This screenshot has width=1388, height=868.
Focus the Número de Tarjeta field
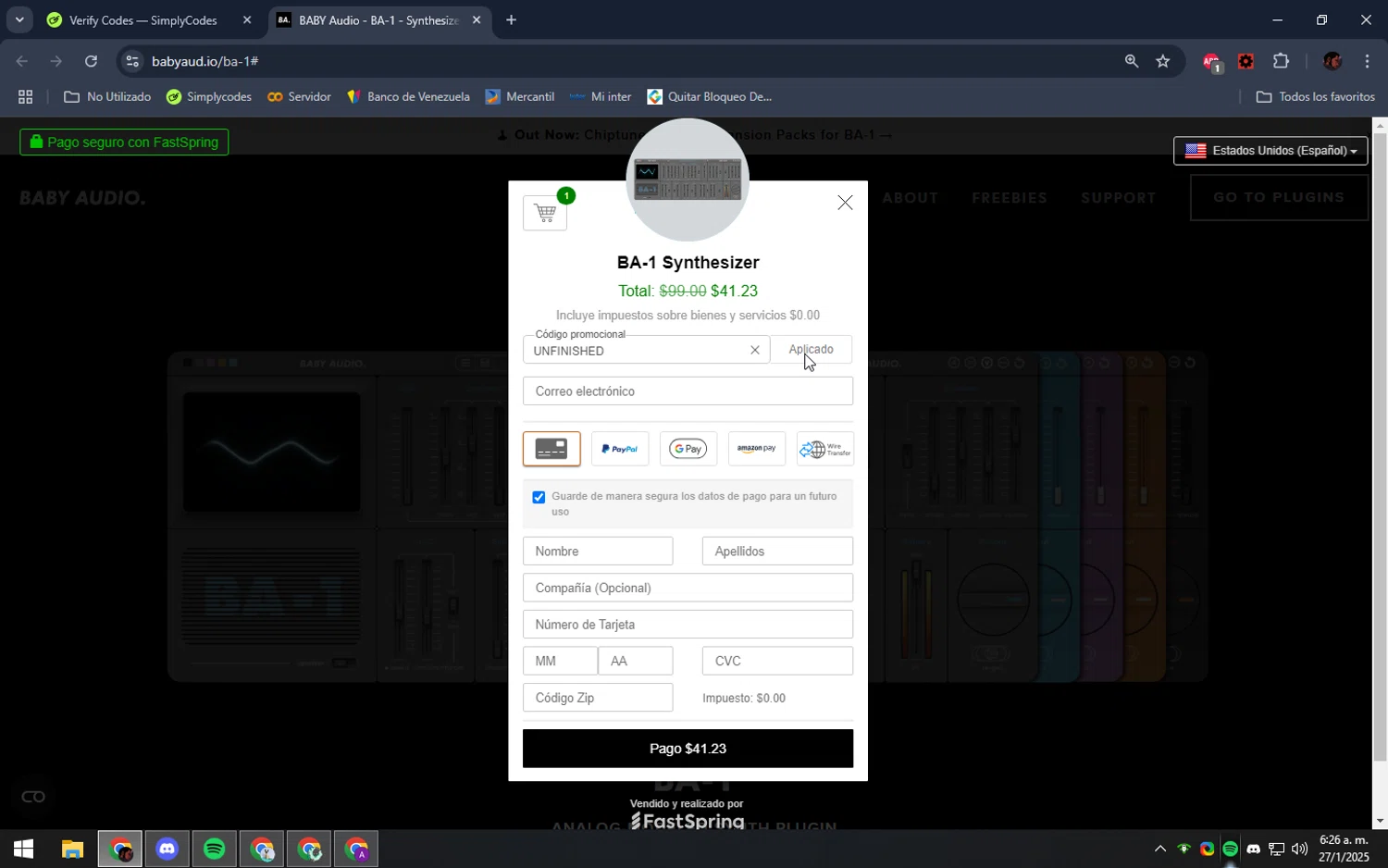click(x=688, y=625)
